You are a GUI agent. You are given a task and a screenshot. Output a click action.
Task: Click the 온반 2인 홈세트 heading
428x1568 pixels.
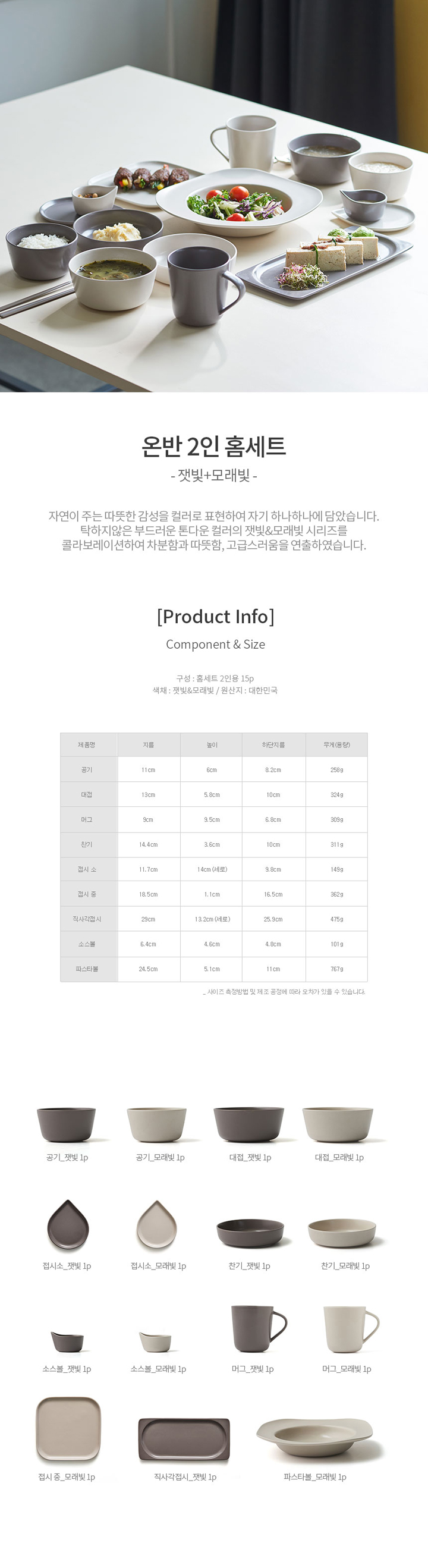213,446
